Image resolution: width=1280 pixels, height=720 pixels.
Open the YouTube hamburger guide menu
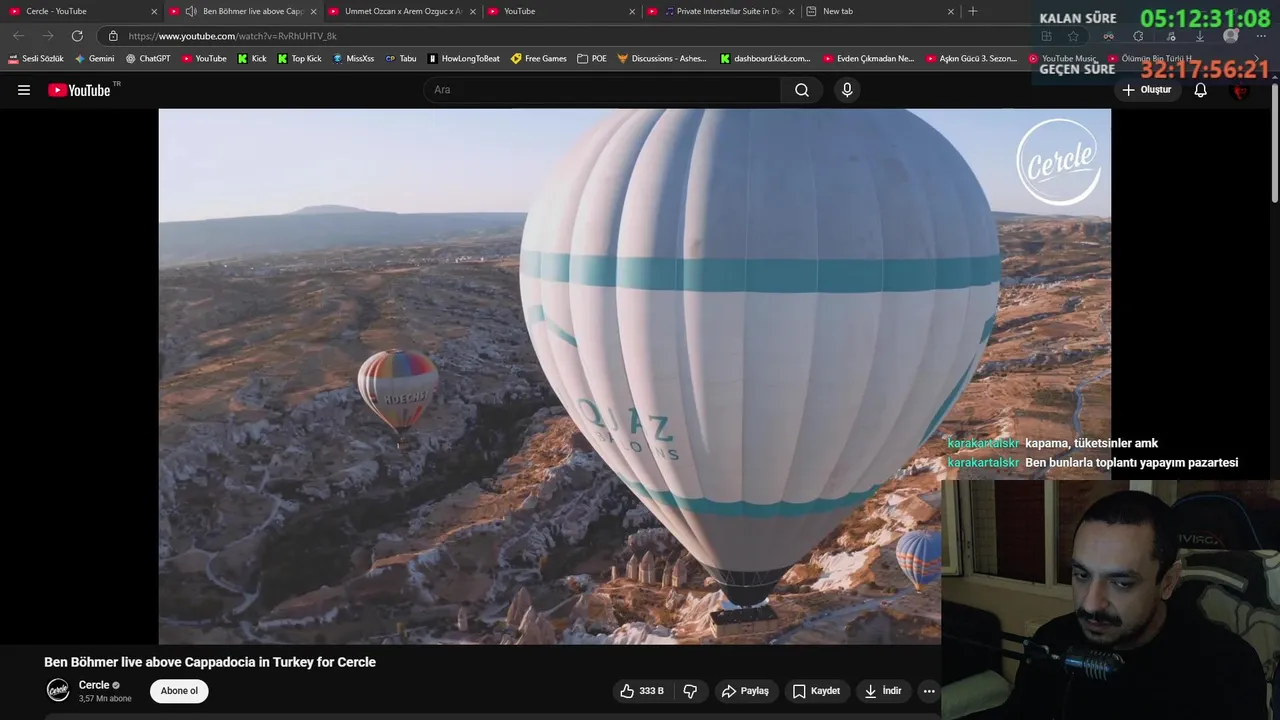24,90
